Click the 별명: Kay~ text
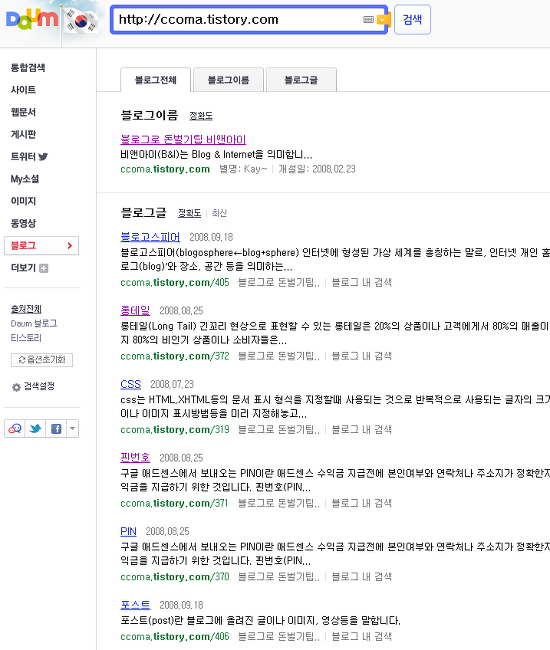The width and height of the screenshot is (550, 650). (243, 169)
